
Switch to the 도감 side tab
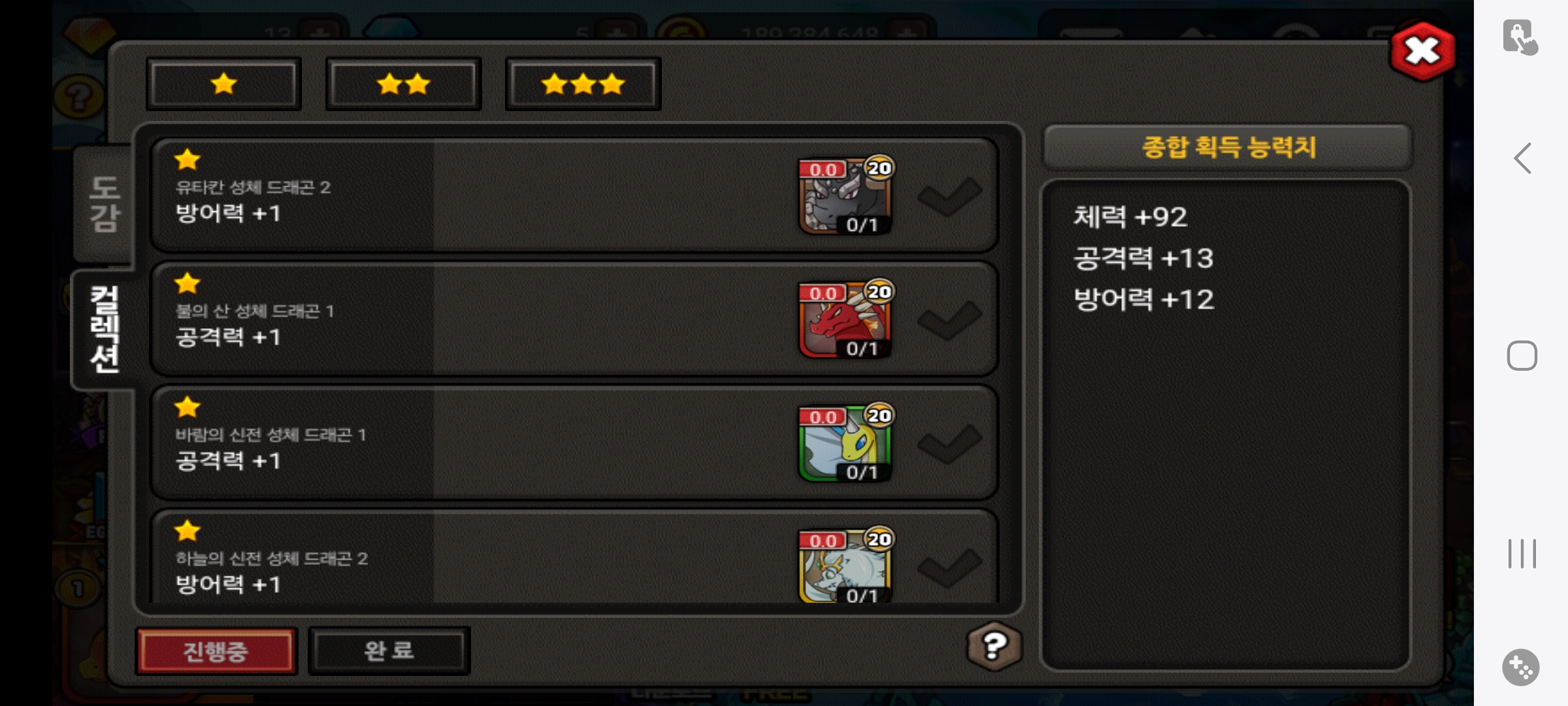click(x=104, y=203)
